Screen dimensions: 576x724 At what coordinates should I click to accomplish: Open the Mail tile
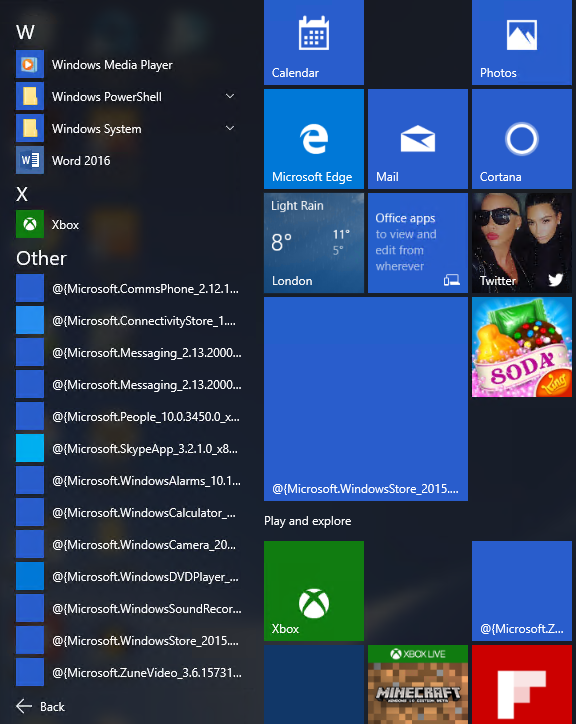(418, 139)
